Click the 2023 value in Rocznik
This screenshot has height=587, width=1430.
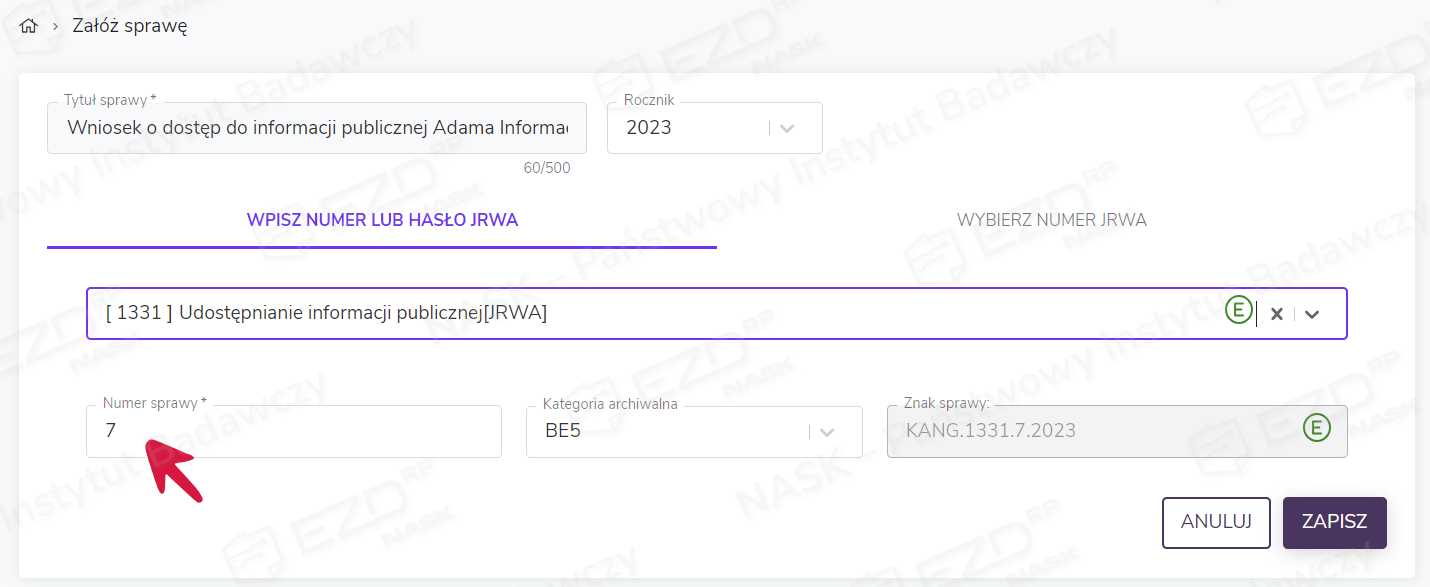649,128
